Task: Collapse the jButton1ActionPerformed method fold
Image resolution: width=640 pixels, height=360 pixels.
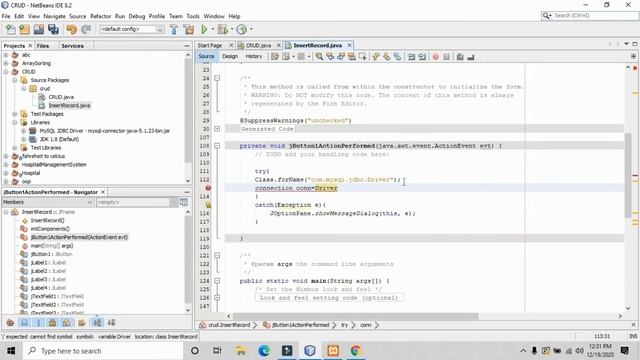Action: tap(217, 146)
